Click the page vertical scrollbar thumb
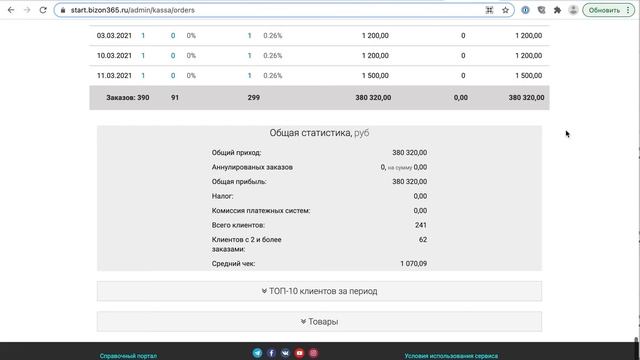Image resolution: width=640 pixels, height=360 pixels. click(636, 340)
